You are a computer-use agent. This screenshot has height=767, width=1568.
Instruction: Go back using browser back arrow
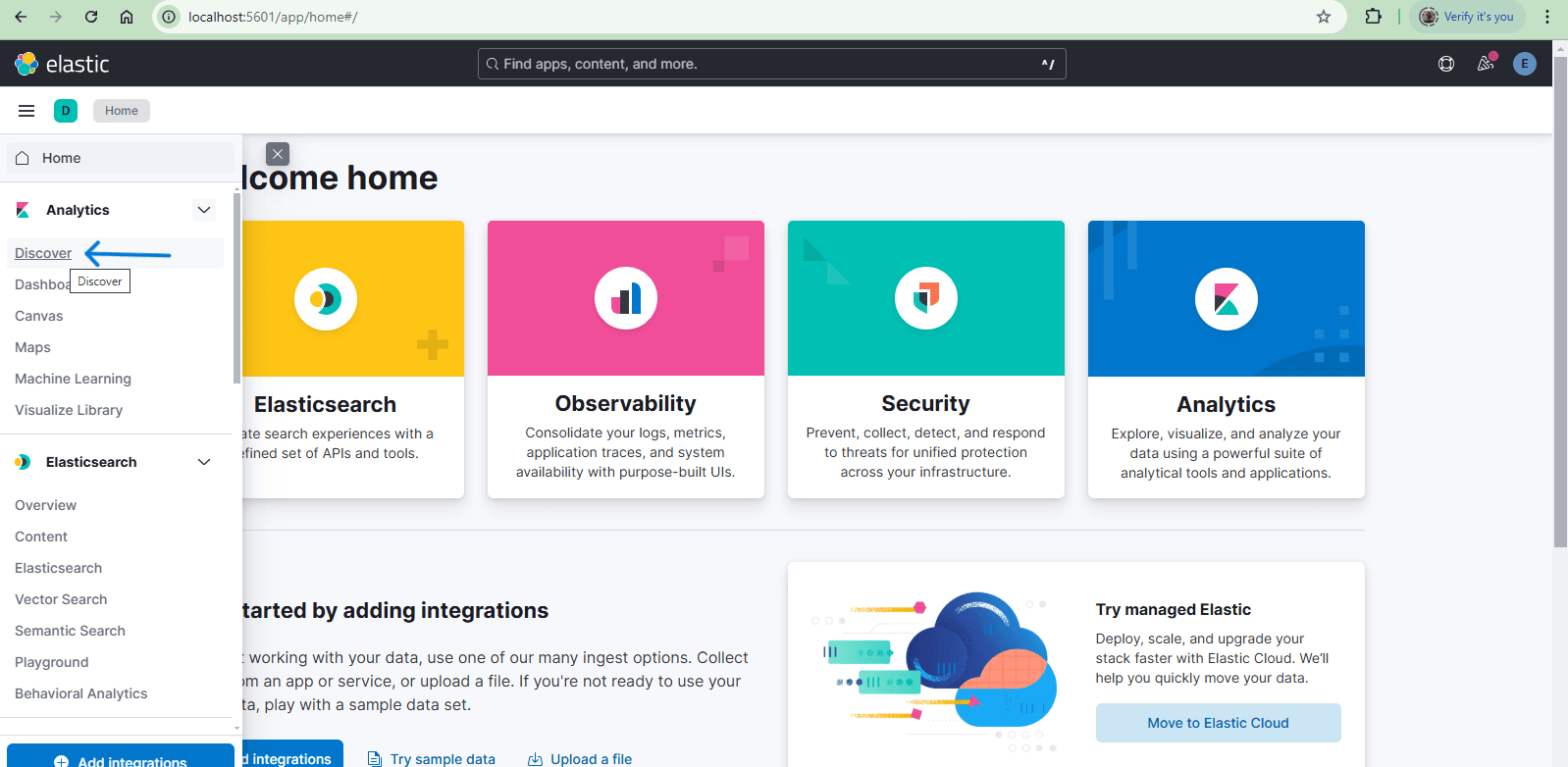[x=21, y=17]
